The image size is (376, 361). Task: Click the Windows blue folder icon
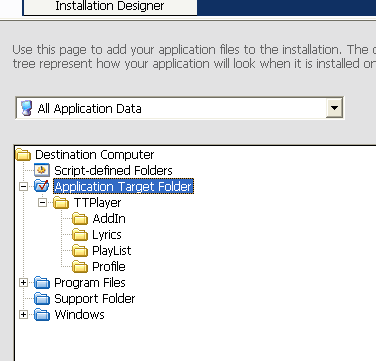42,315
